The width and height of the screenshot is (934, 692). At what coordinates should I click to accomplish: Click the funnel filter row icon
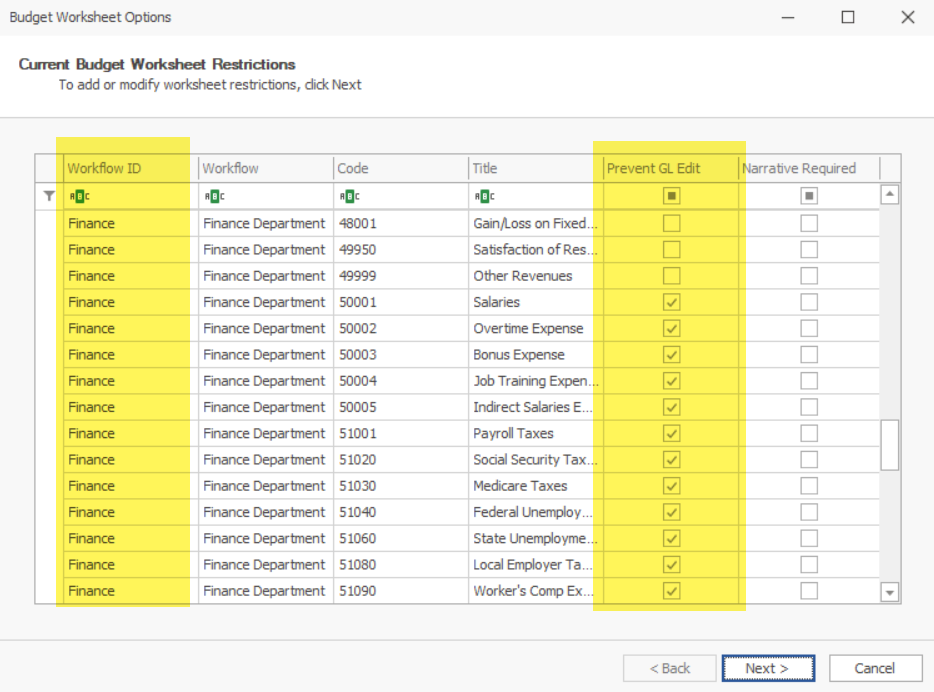click(48, 197)
